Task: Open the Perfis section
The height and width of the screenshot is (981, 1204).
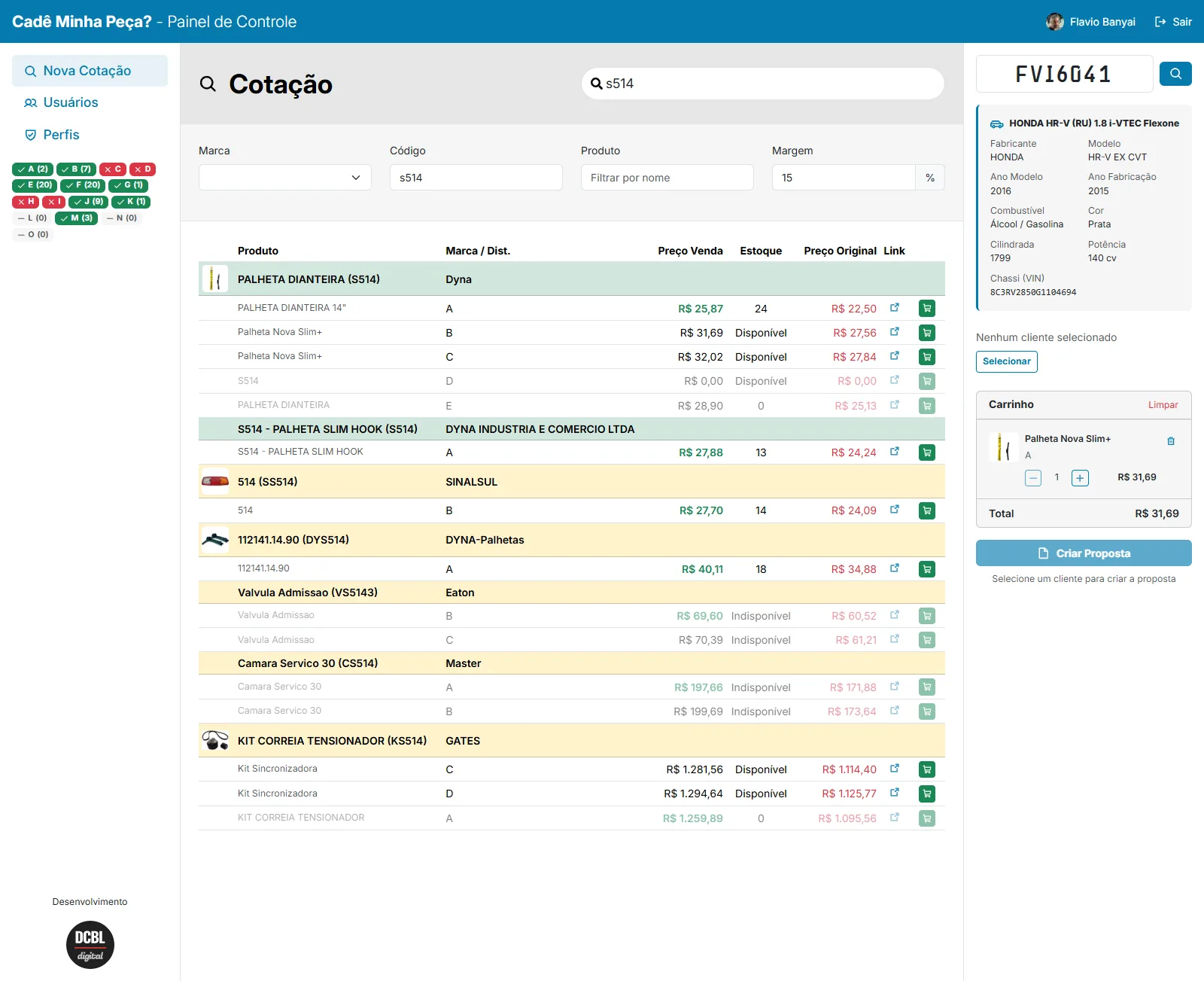Action: 90,135
